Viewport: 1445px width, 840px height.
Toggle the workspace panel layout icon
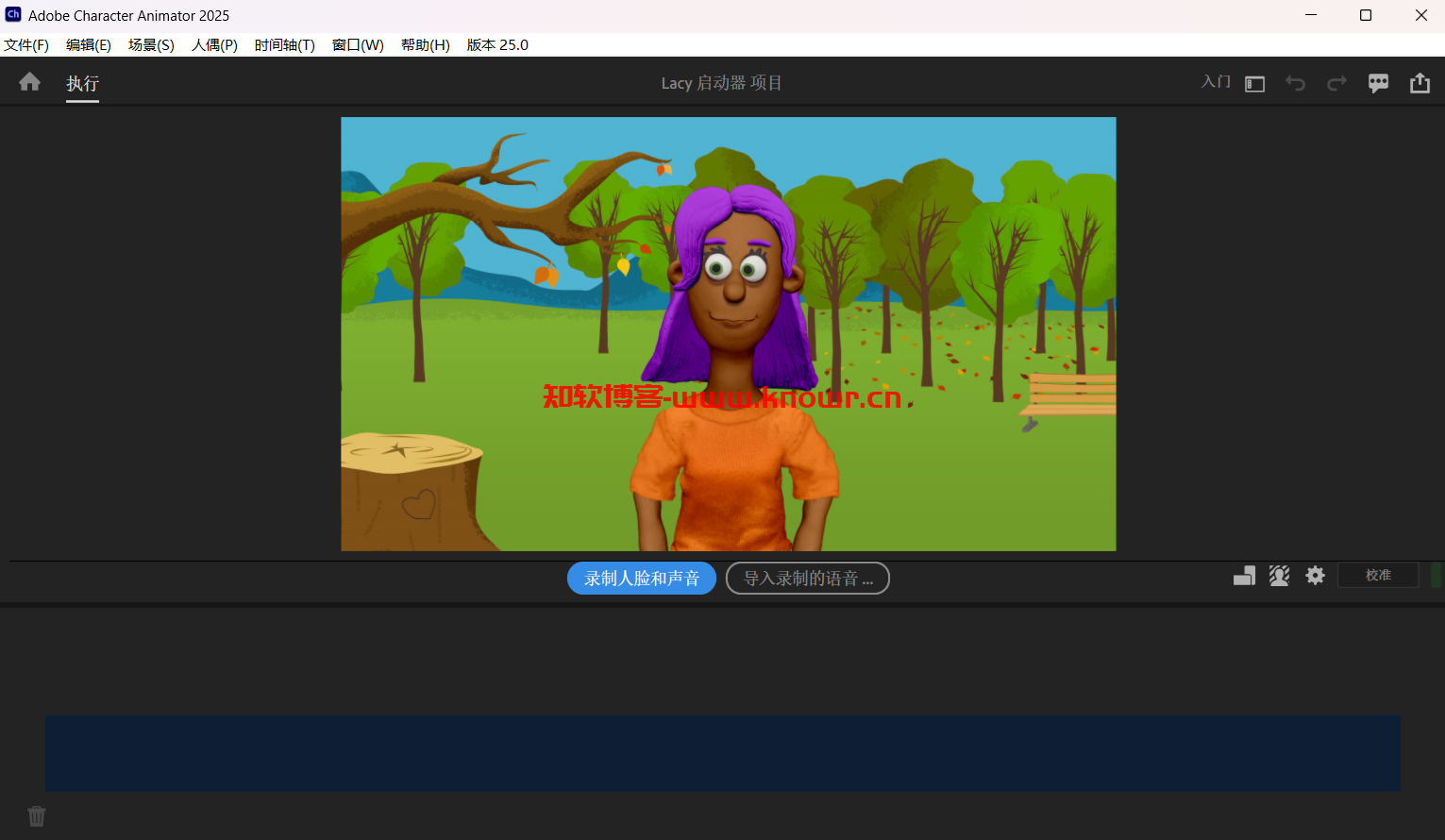tap(1254, 84)
